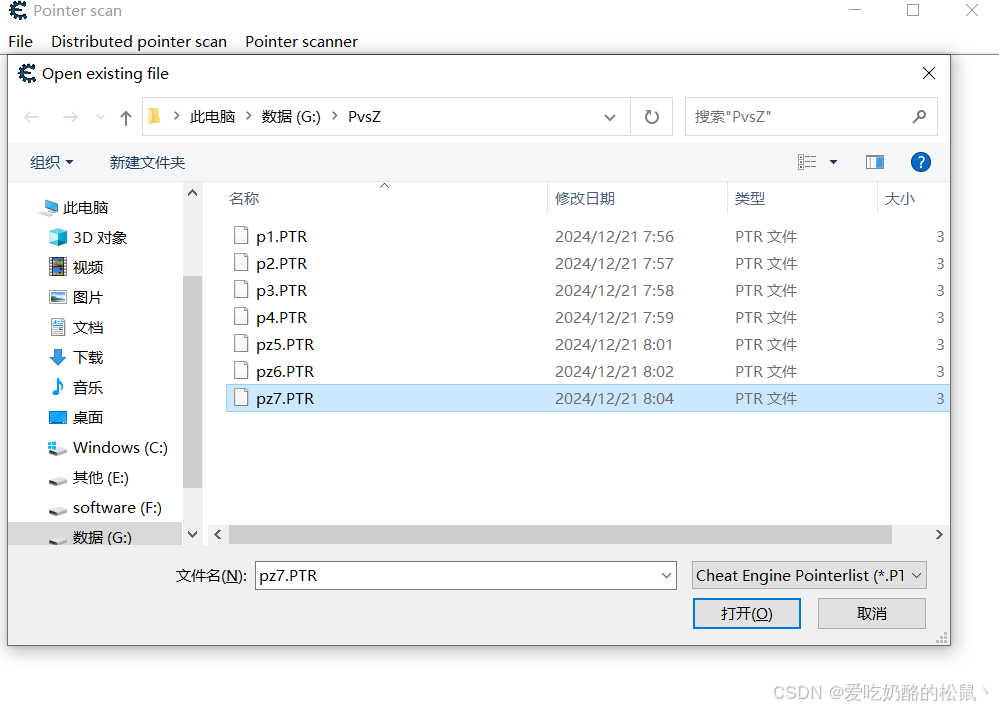The height and width of the screenshot is (710, 999).
Task: Sort by 修改日期 column
Action: pos(585,198)
